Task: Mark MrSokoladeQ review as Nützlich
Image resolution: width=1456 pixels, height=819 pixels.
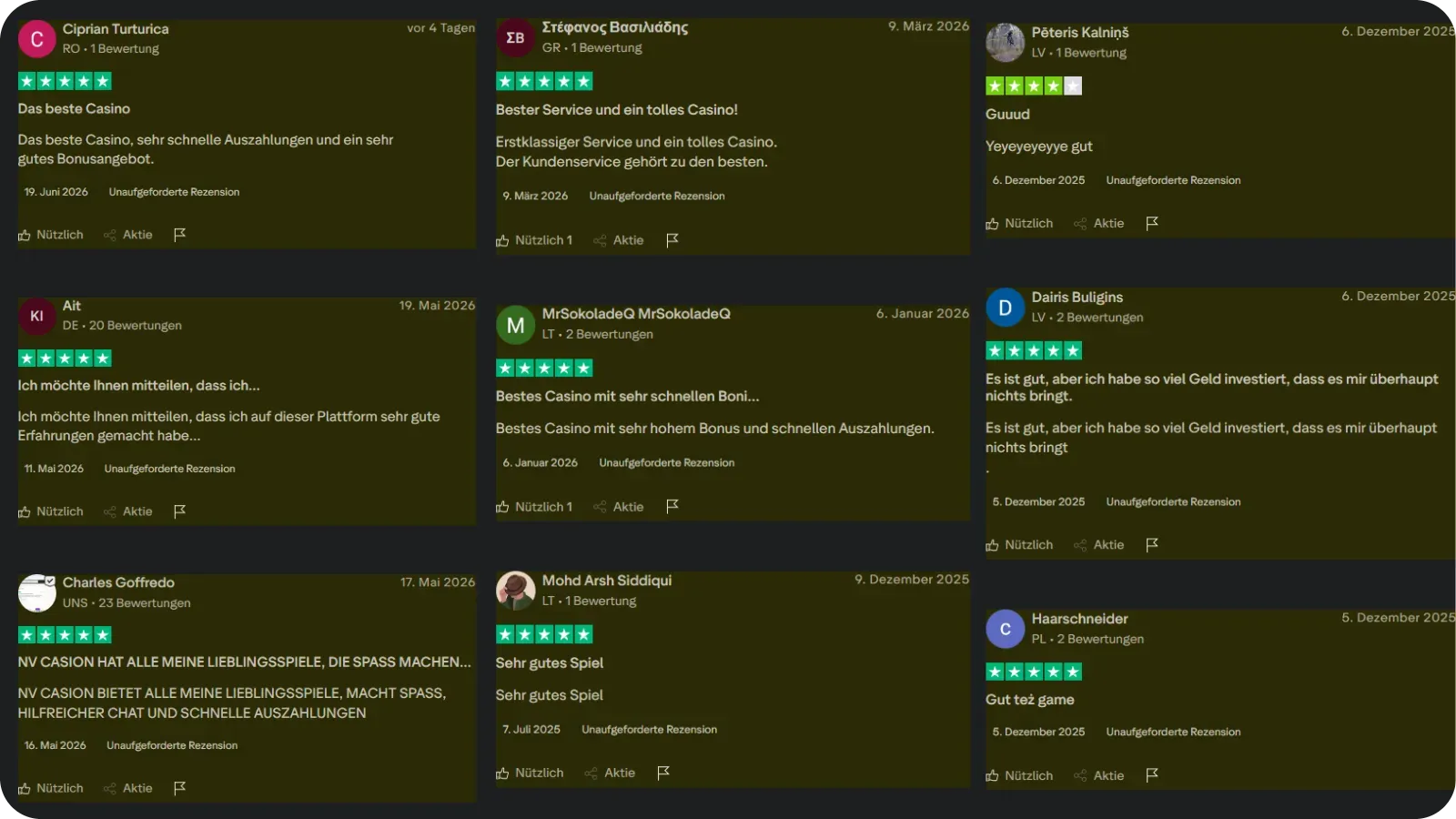Action: click(534, 507)
